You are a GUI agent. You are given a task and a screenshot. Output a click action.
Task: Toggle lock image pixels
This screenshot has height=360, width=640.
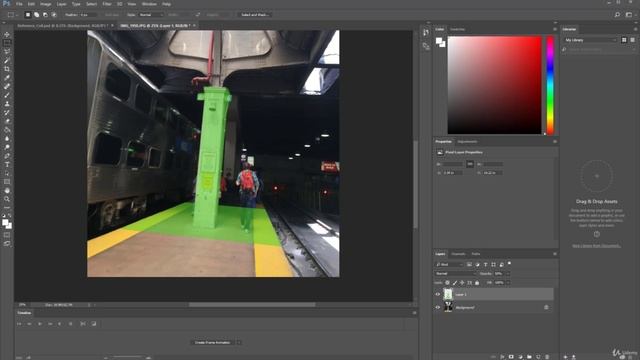455,282
